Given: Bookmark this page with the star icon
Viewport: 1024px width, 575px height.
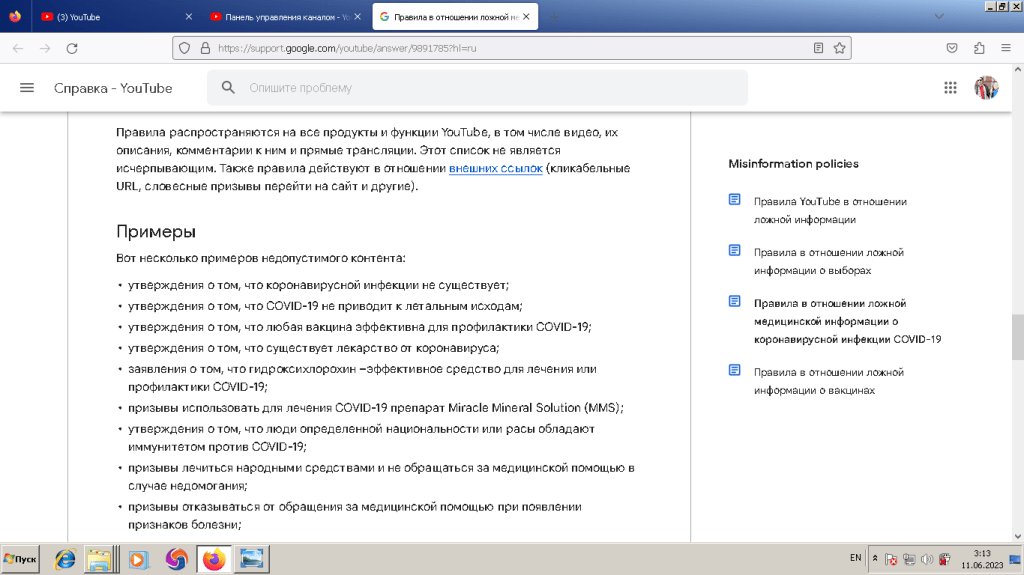Looking at the screenshot, I should (x=840, y=48).
